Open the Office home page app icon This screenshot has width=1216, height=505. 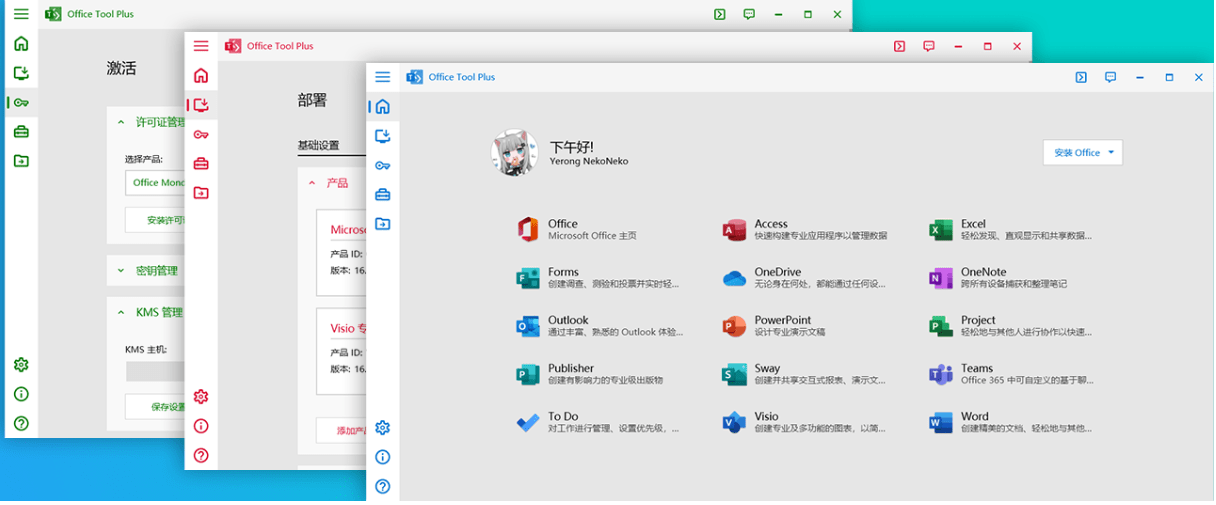pos(528,230)
